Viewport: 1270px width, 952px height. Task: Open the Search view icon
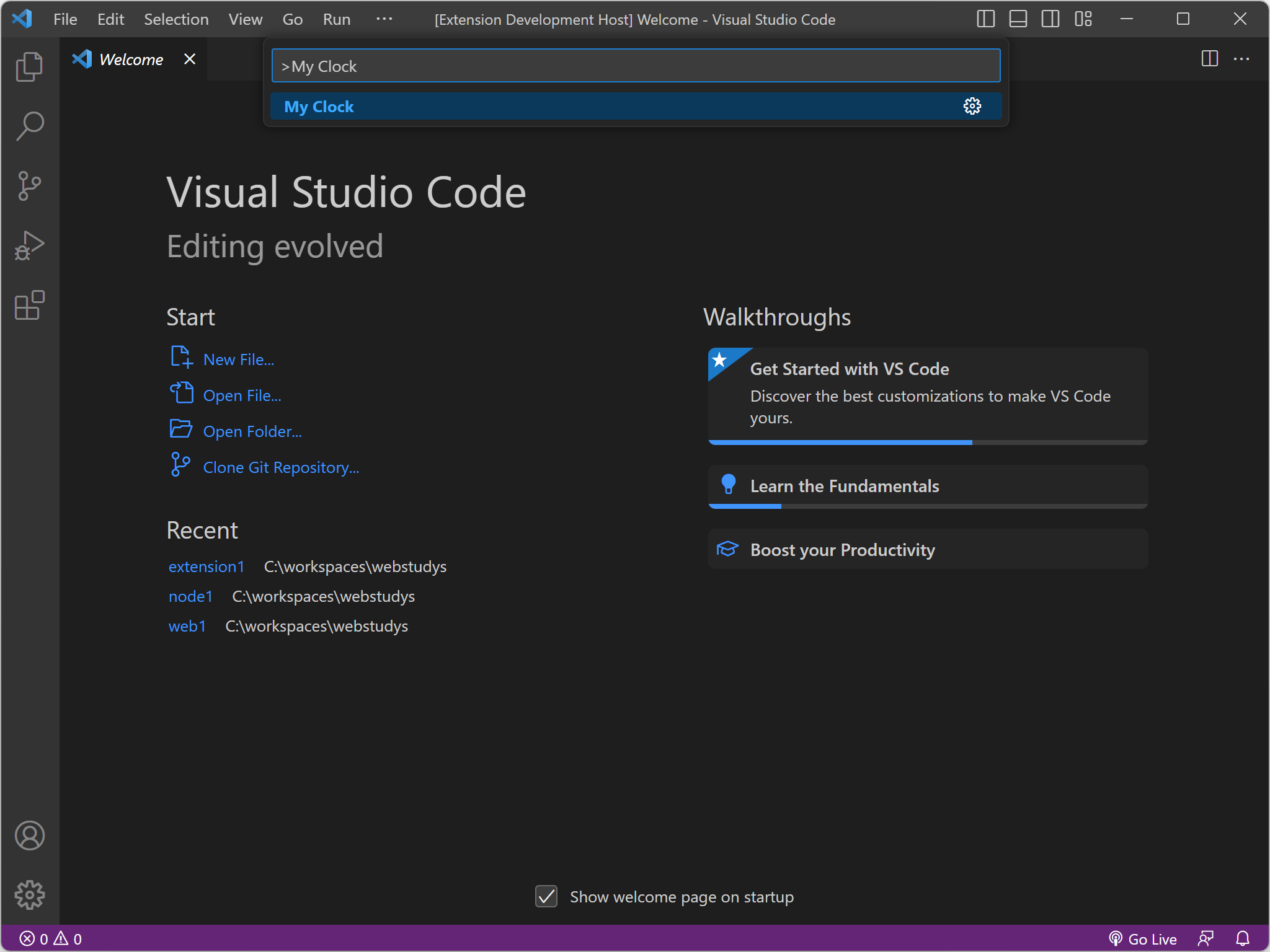click(29, 126)
